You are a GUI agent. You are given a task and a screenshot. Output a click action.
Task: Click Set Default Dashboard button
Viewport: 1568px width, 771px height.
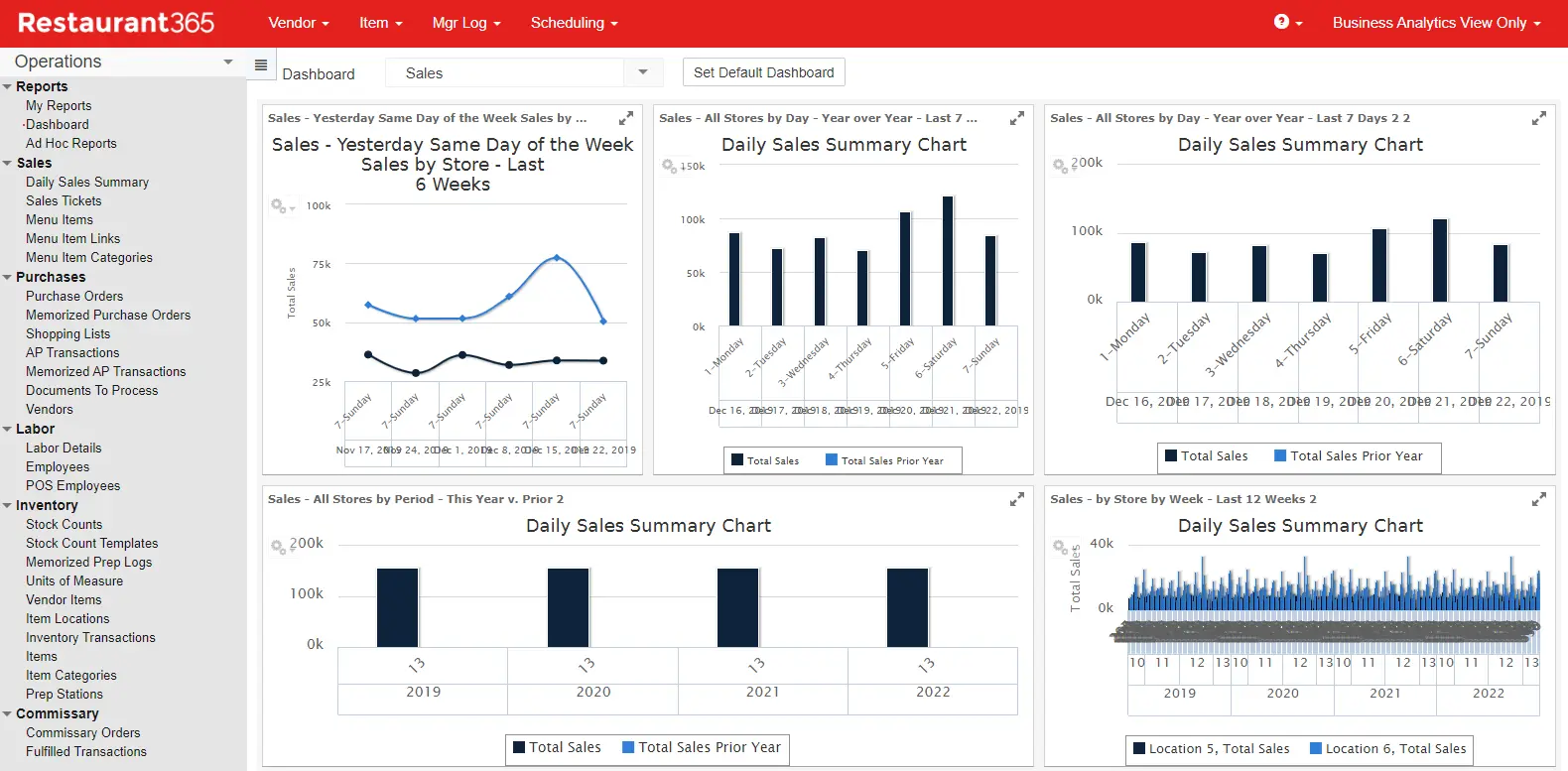tap(764, 72)
